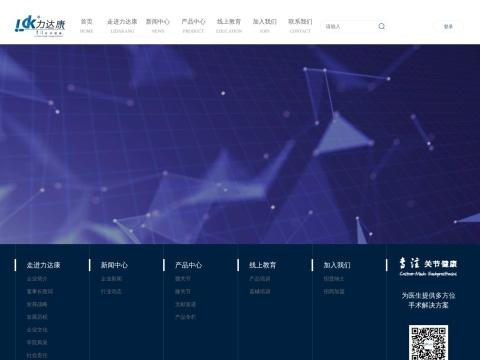Click the search magnifier icon

pyautogui.click(x=382, y=26)
